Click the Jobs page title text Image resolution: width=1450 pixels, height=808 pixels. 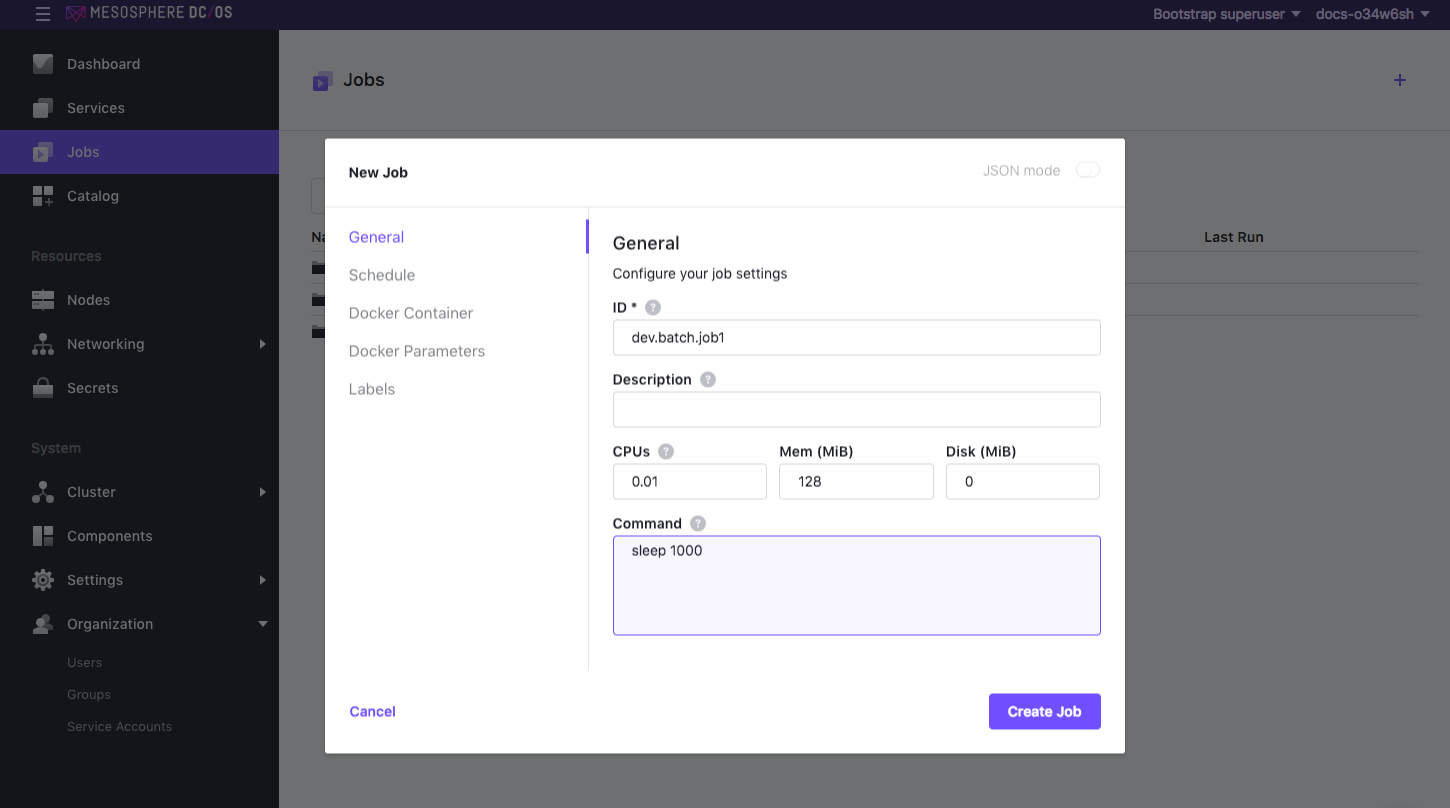364,80
